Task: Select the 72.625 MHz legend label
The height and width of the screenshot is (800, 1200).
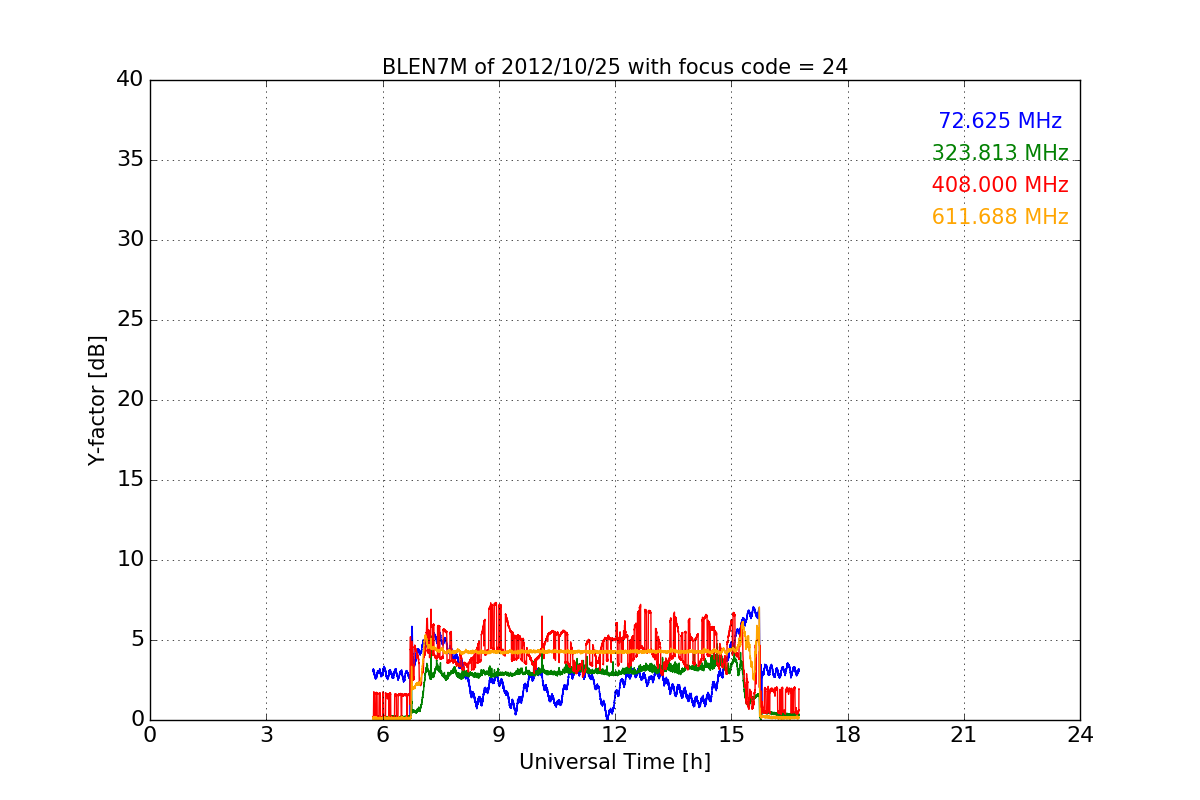Action: click(x=1000, y=121)
